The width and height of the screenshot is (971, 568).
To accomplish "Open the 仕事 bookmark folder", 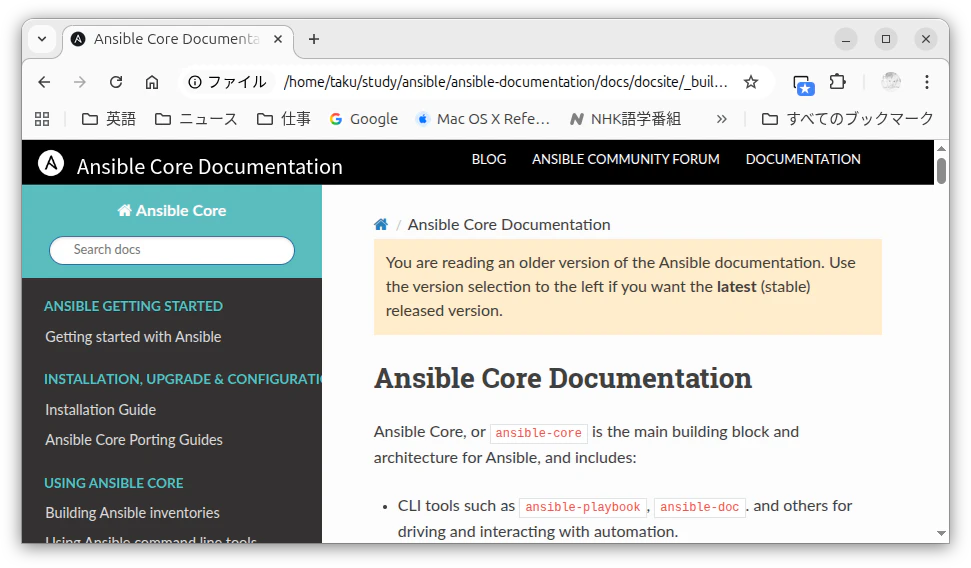I will [x=284, y=119].
